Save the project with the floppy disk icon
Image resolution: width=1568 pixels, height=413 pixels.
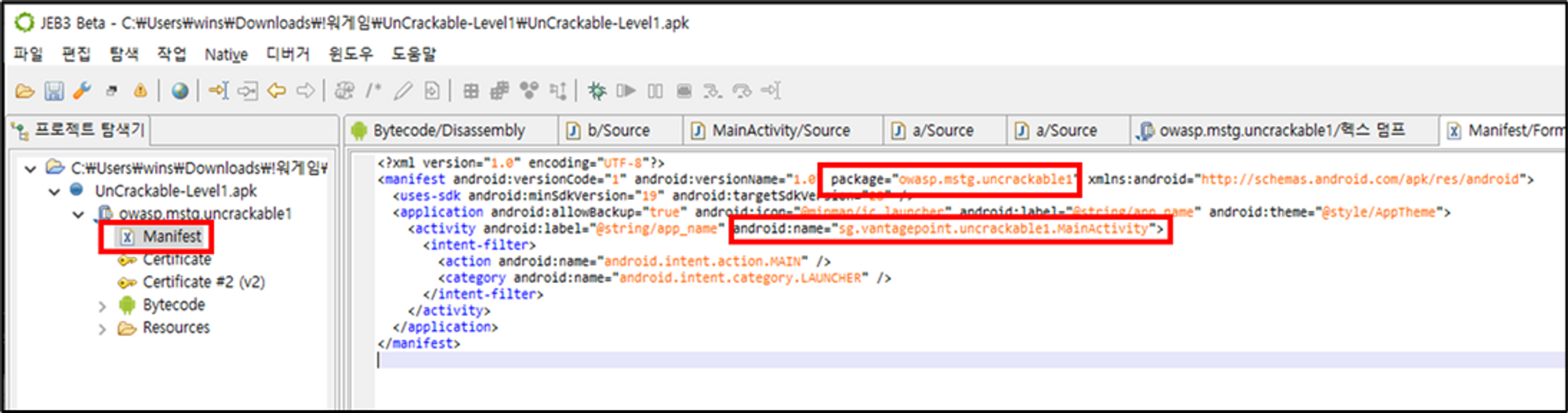53,91
